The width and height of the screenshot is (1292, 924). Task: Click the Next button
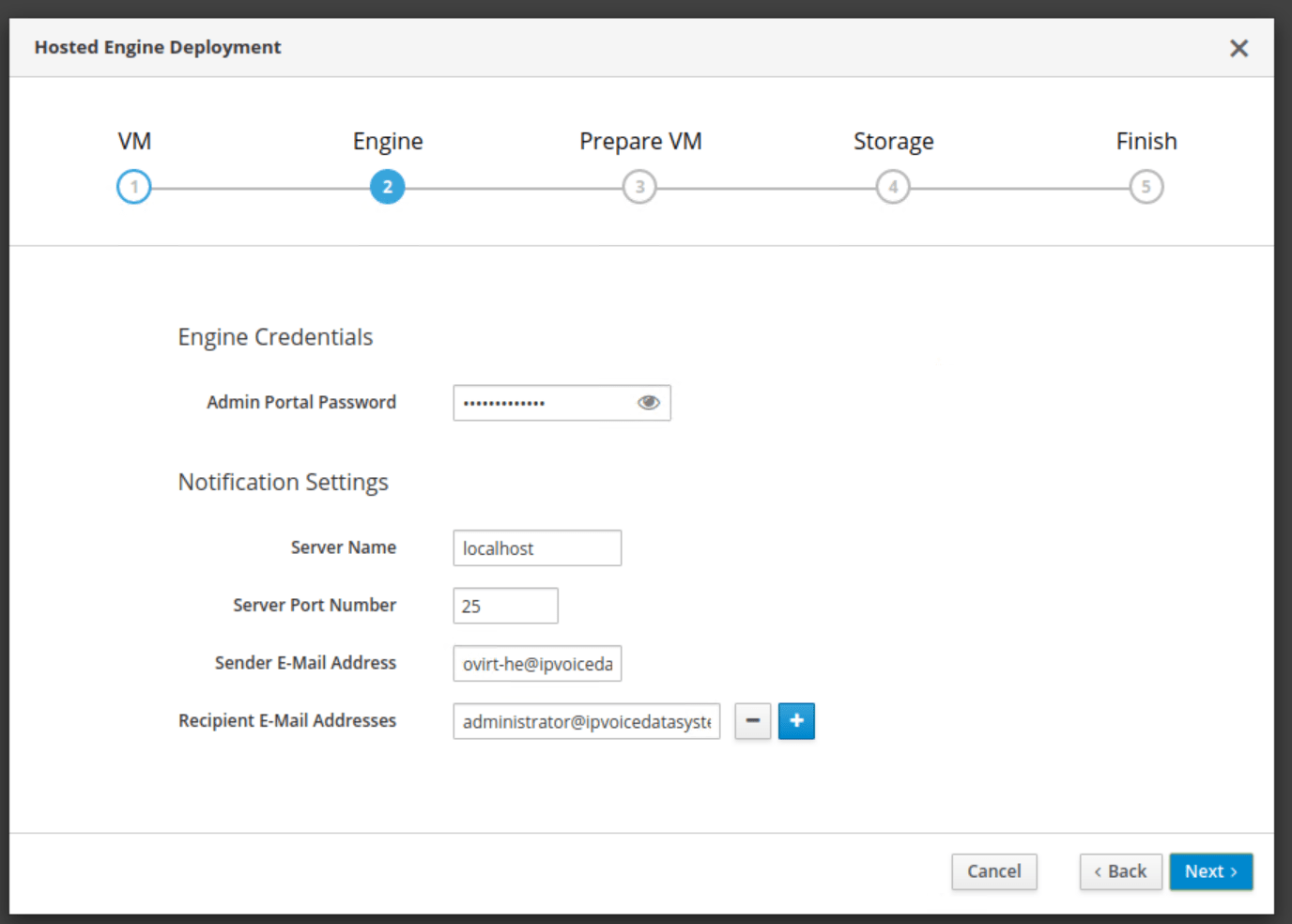coord(1210,871)
